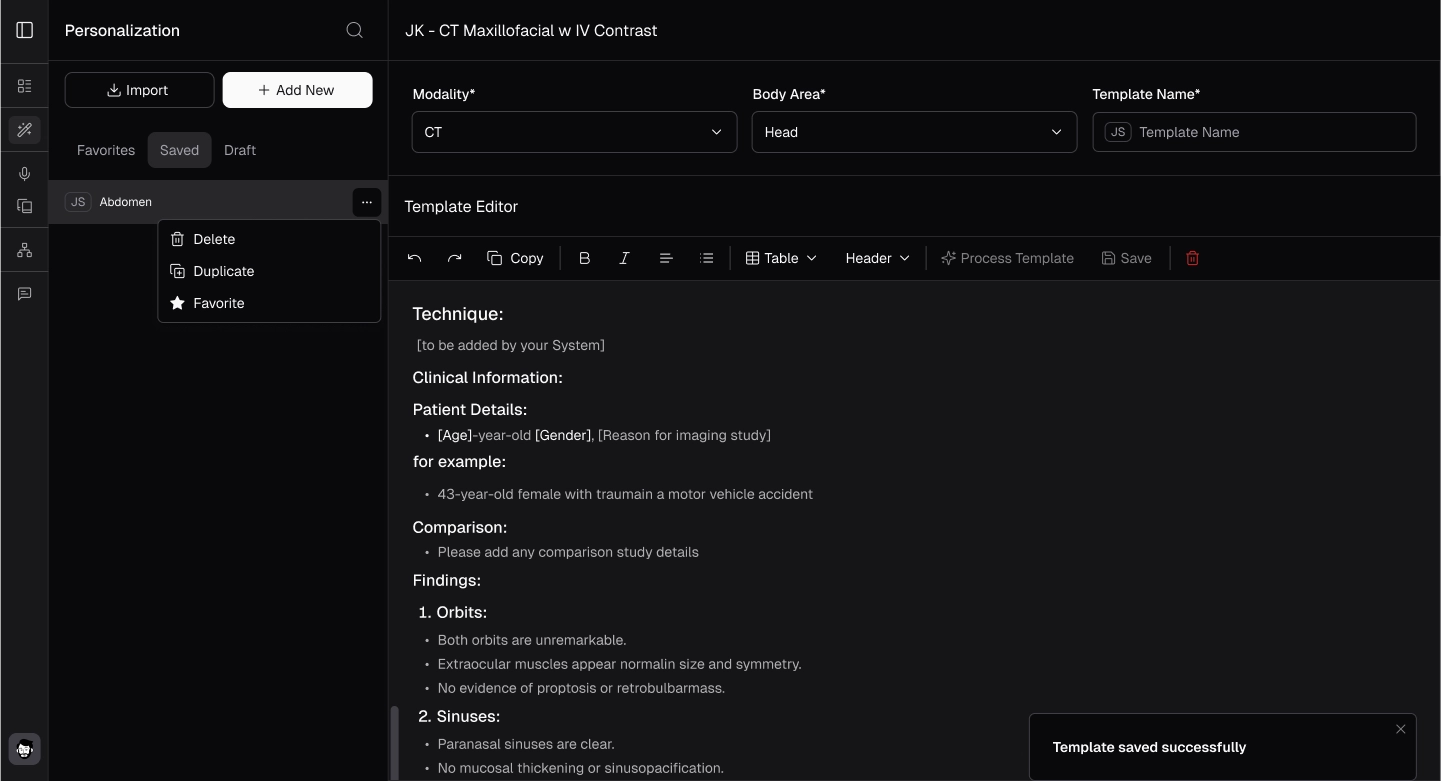The image size is (1441, 781).
Task: Click the Process Template button
Action: [x=1007, y=258]
